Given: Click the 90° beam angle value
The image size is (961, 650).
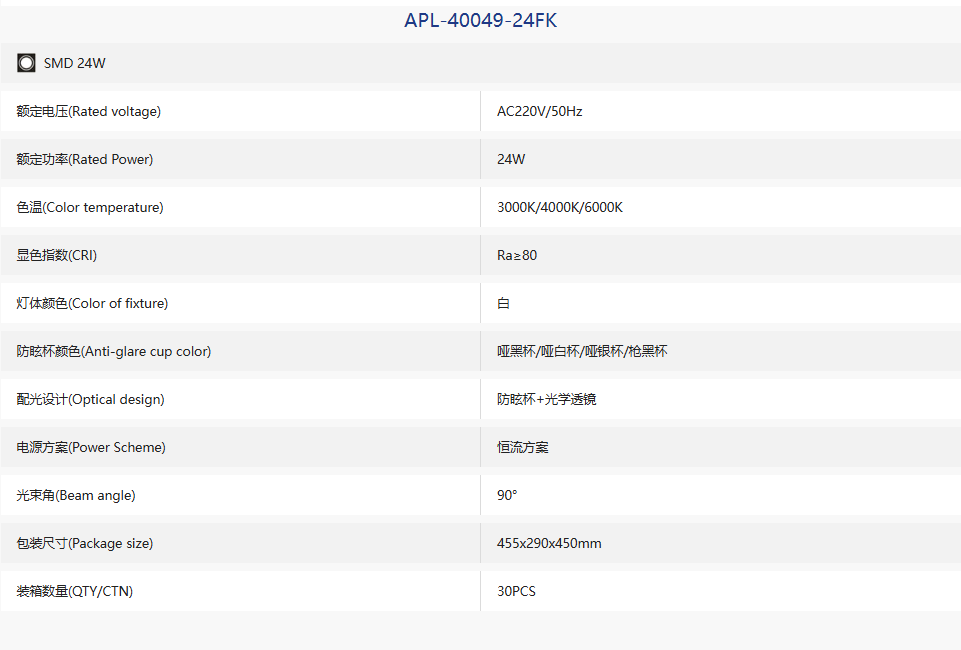Looking at the screenshot, I should tap(507, 495).
